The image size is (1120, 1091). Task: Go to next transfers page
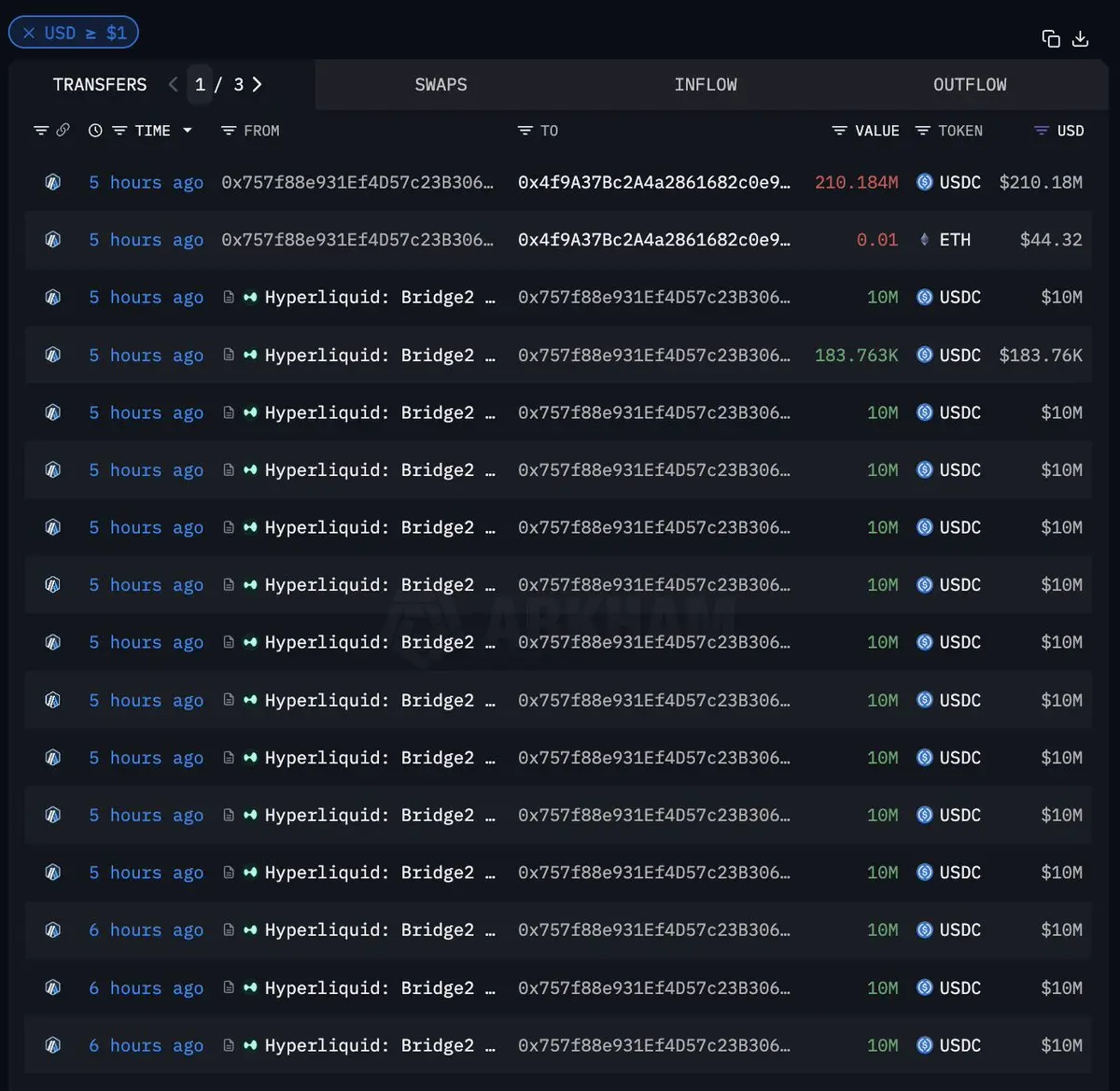(x=258, y=84)
